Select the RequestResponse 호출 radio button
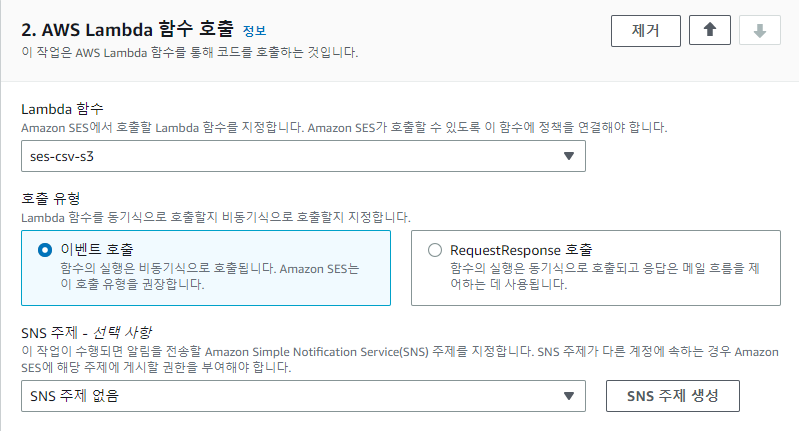799x431 pixels. (434, 250)
